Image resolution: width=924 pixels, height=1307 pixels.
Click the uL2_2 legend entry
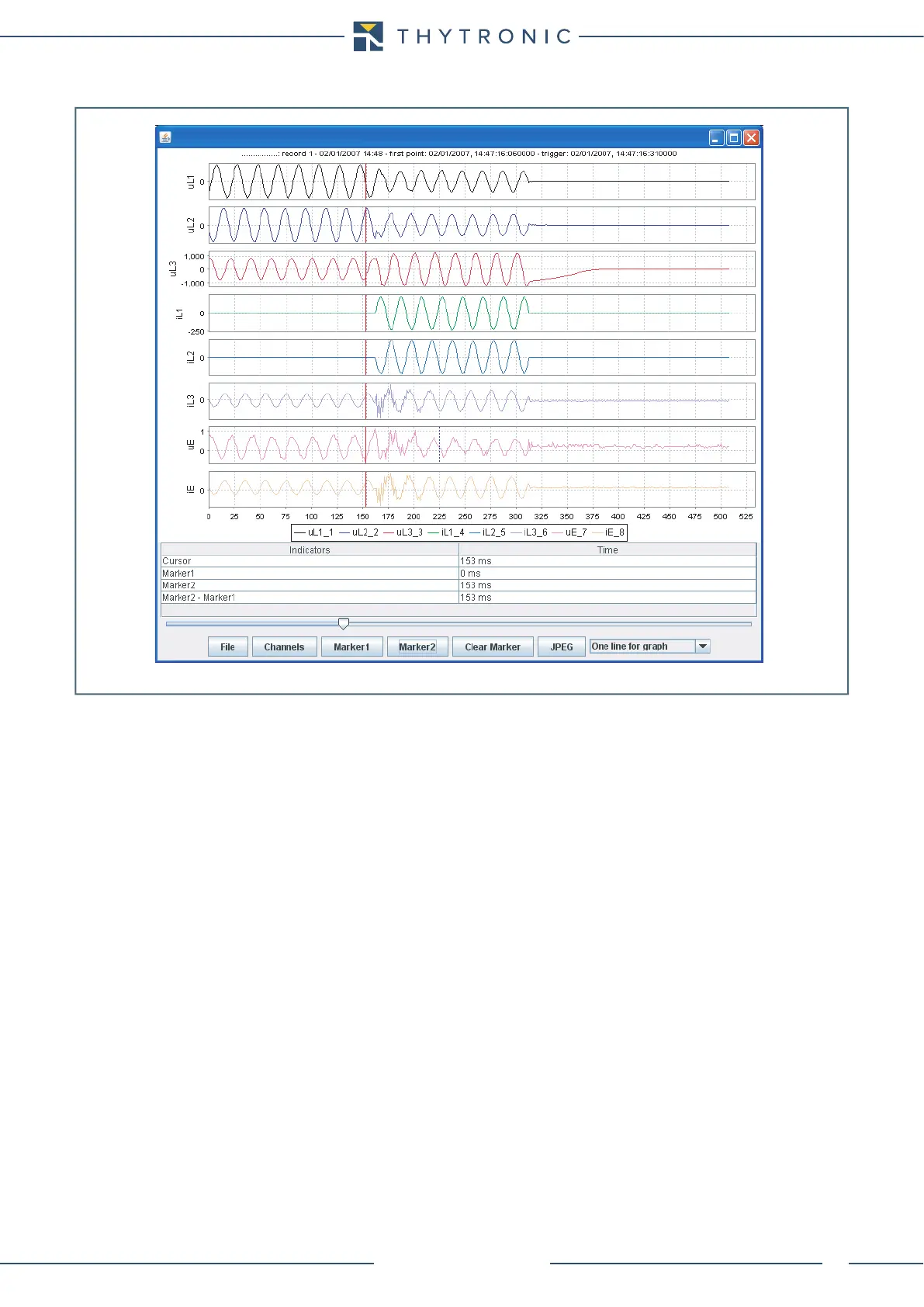(x=358, y=532)
